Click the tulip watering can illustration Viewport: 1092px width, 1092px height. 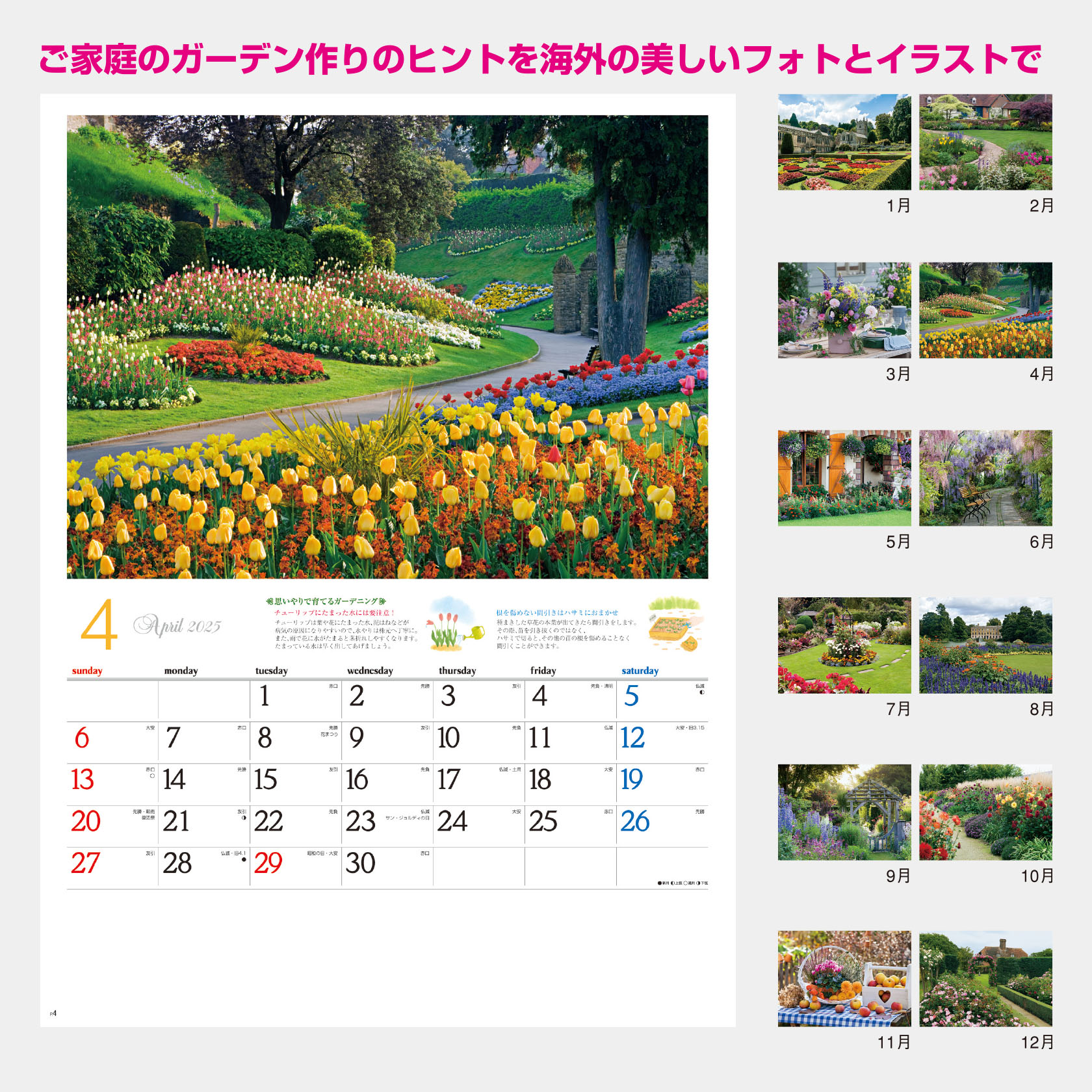[456, 624]
